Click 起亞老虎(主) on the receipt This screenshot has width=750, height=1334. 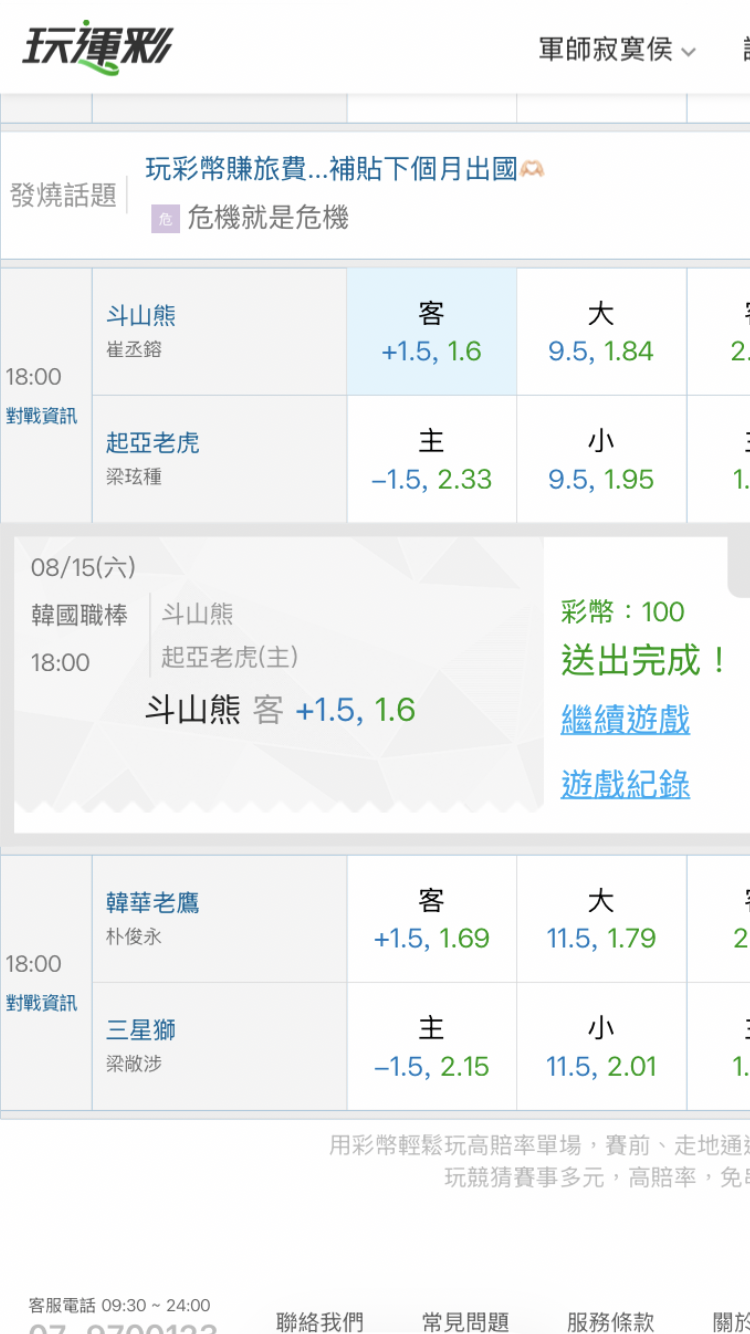230,657
